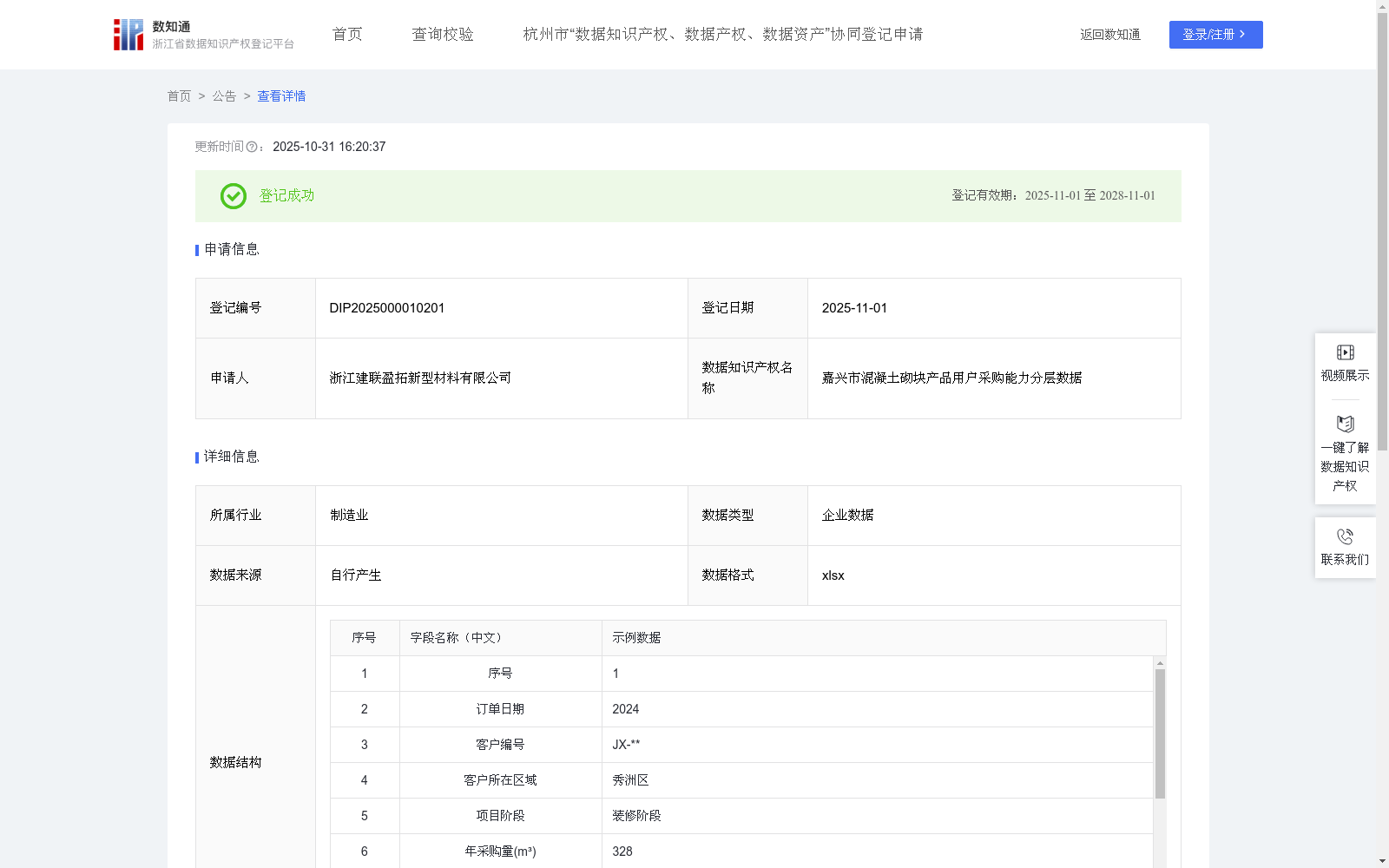Click the update time 2025-10-31 16:20:37
Viewport: 1389px width, 868px height.
tap(329, 148)
